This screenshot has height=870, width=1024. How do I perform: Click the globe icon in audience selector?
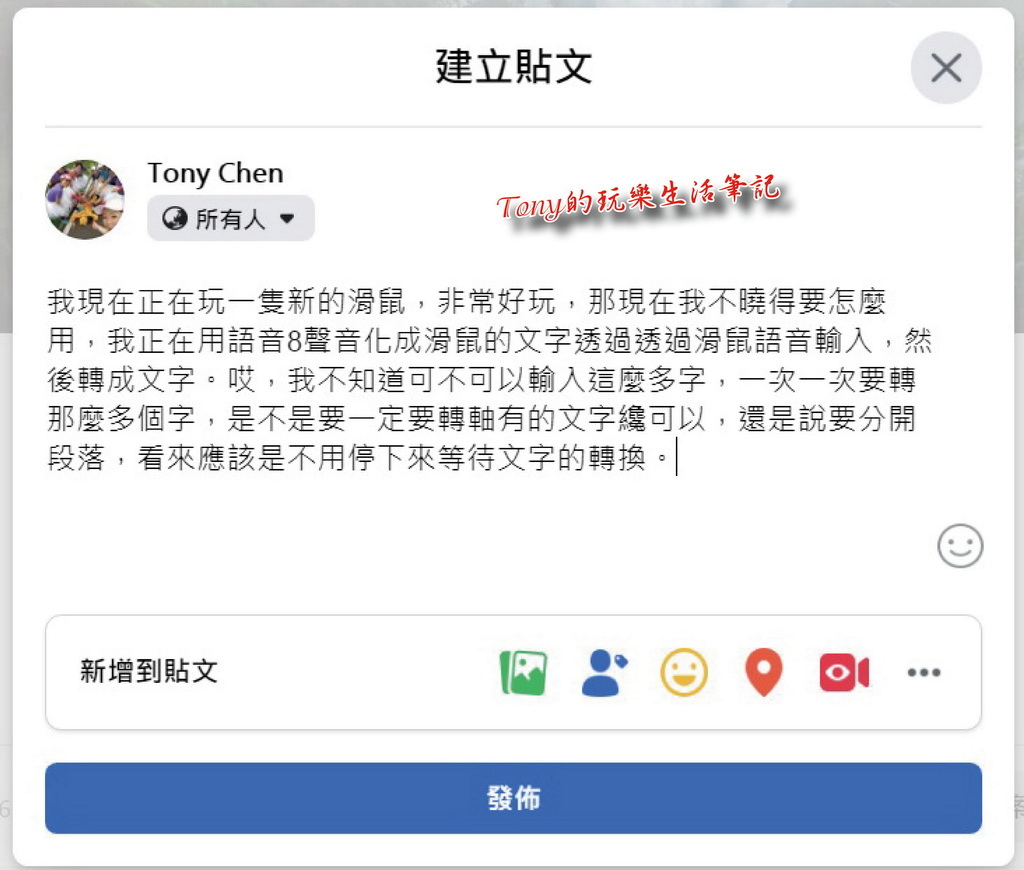pyautogui.click(x=174, y=218)
